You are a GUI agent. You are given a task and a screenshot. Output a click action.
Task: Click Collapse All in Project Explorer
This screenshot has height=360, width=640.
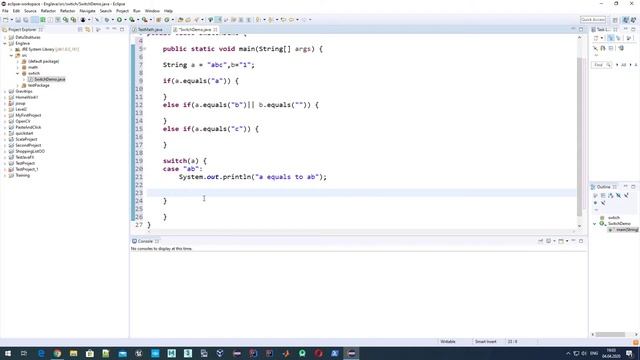(x=80, y=30)
